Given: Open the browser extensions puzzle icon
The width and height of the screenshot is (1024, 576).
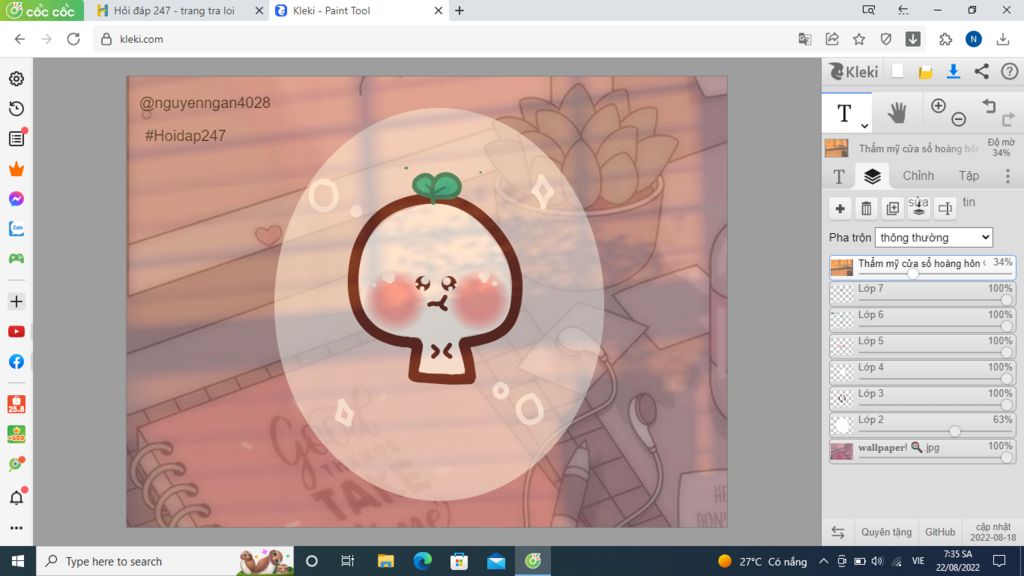Looking at the screenshot, I should pos(945,39).
